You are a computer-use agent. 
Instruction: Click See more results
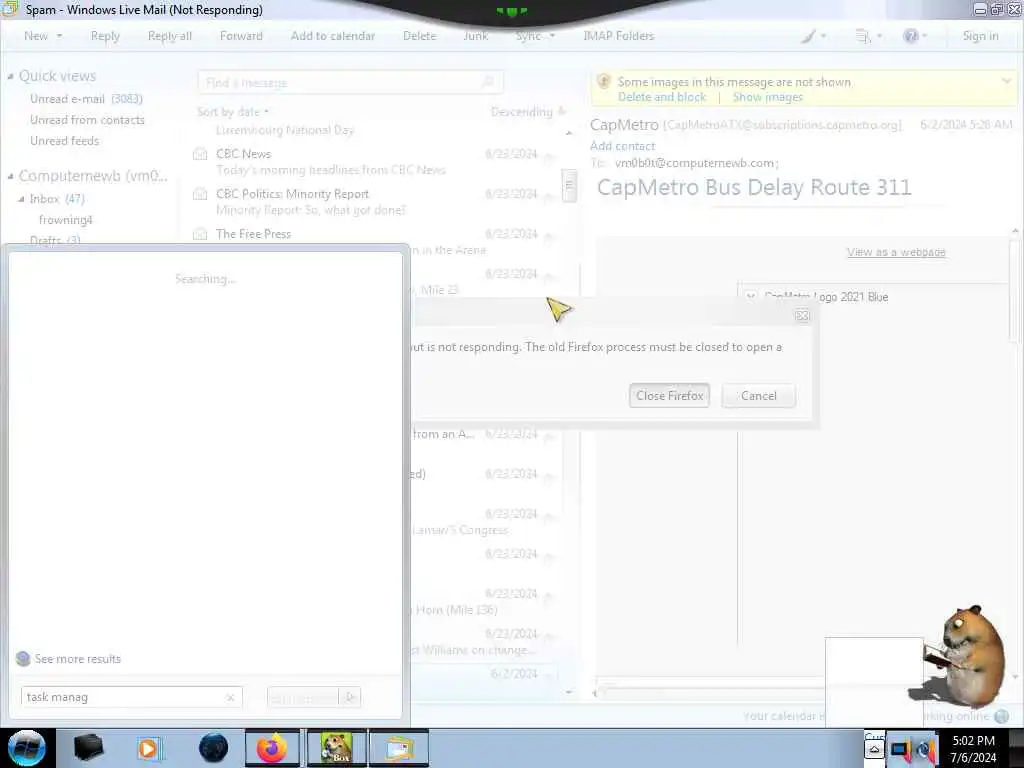coord(78,659)
